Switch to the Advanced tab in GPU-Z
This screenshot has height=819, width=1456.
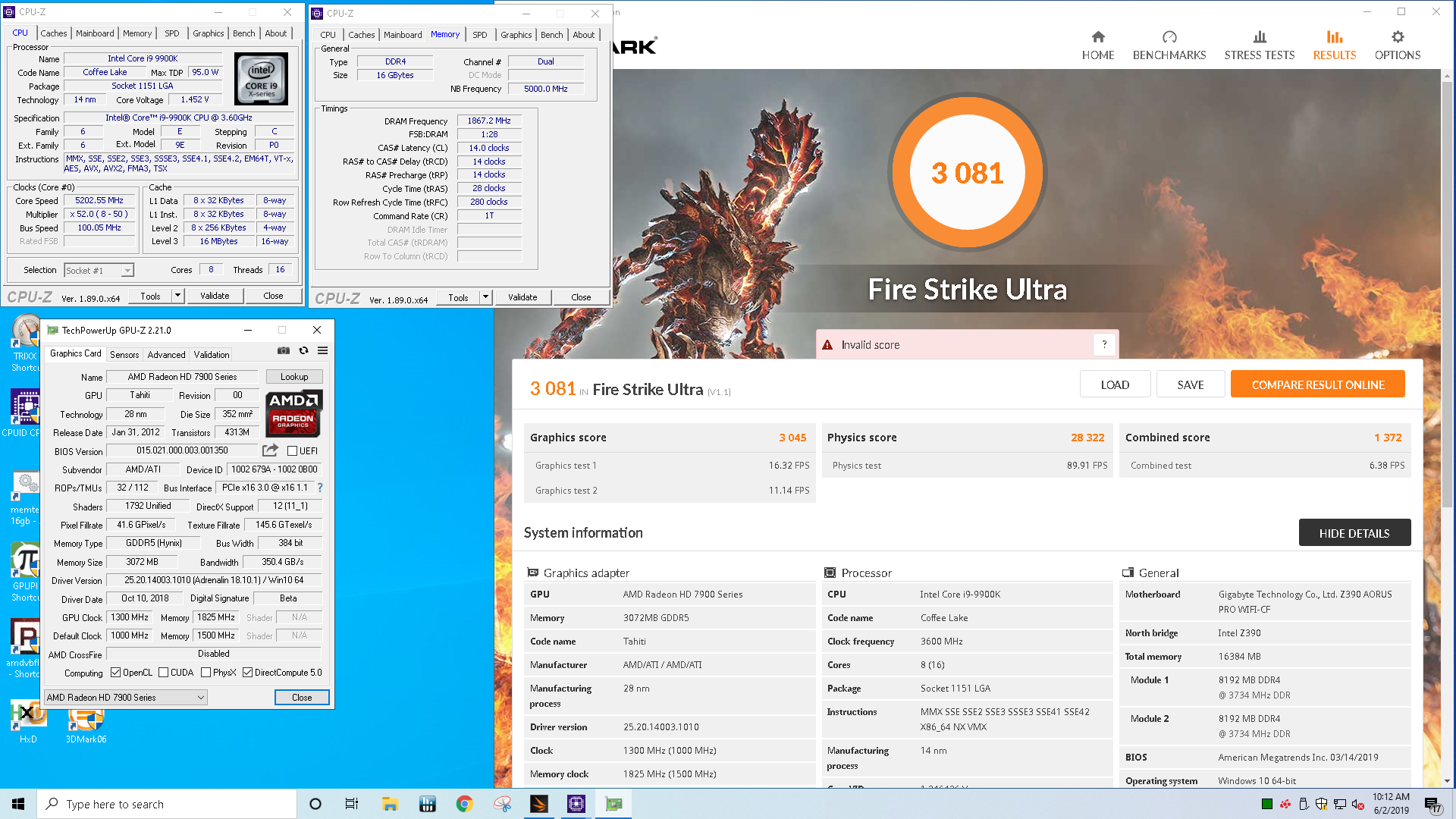pos(166,354)
